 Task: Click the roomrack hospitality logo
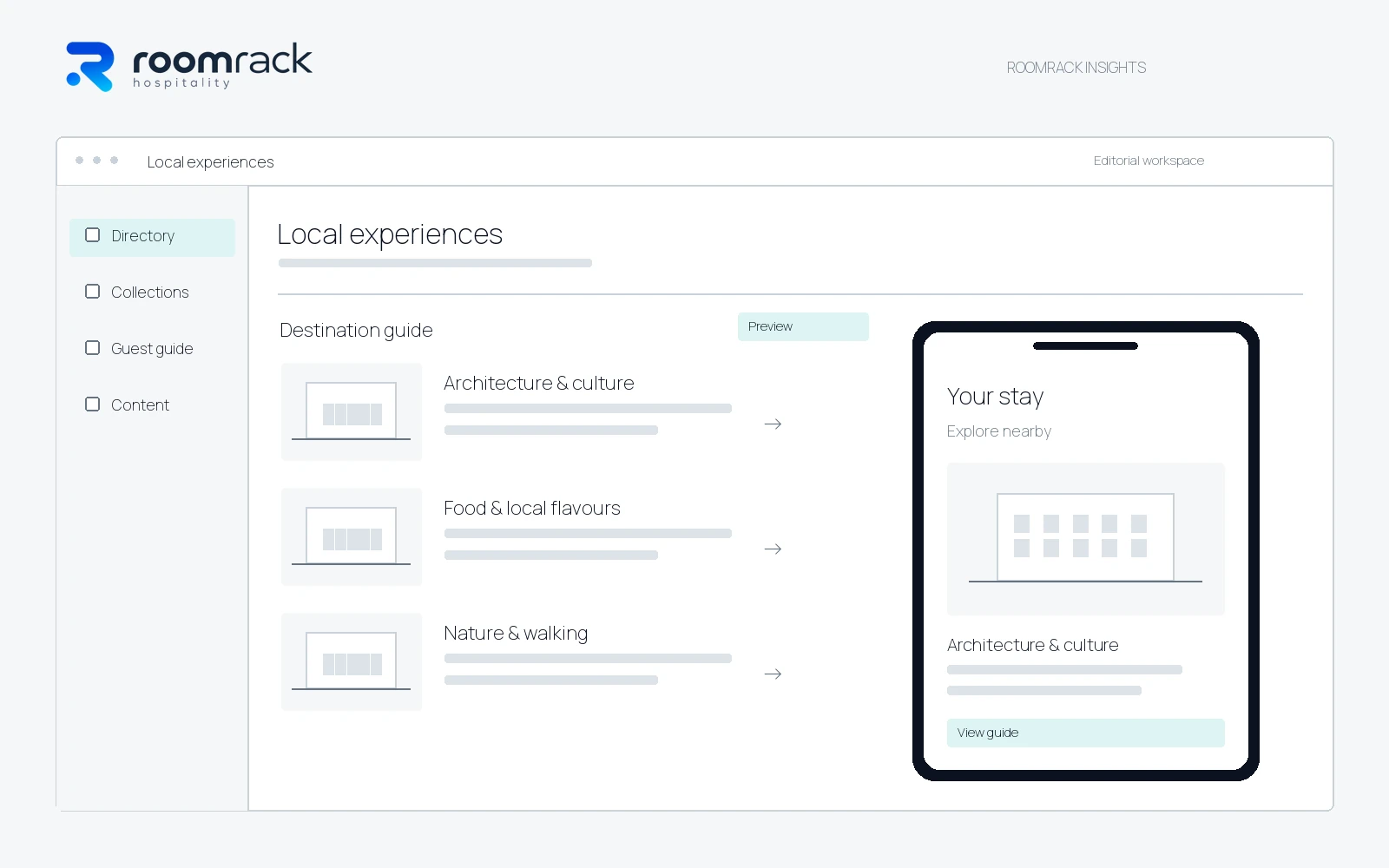coord(188,66)
